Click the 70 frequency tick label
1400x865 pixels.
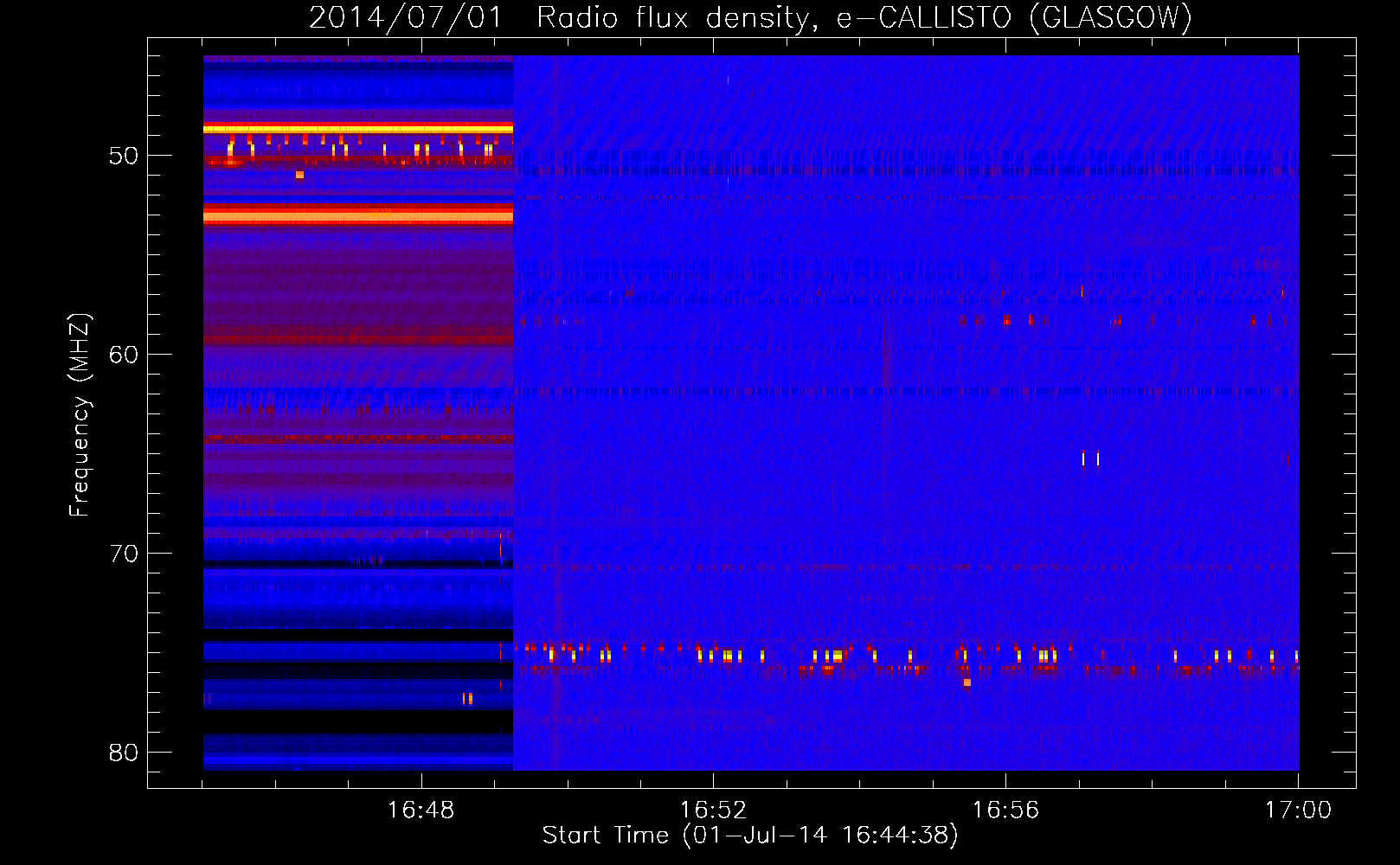pos(124,554)
